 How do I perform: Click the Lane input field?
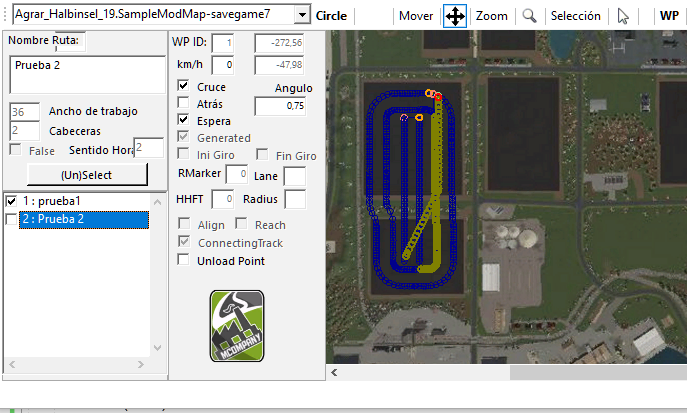point(295,176)
